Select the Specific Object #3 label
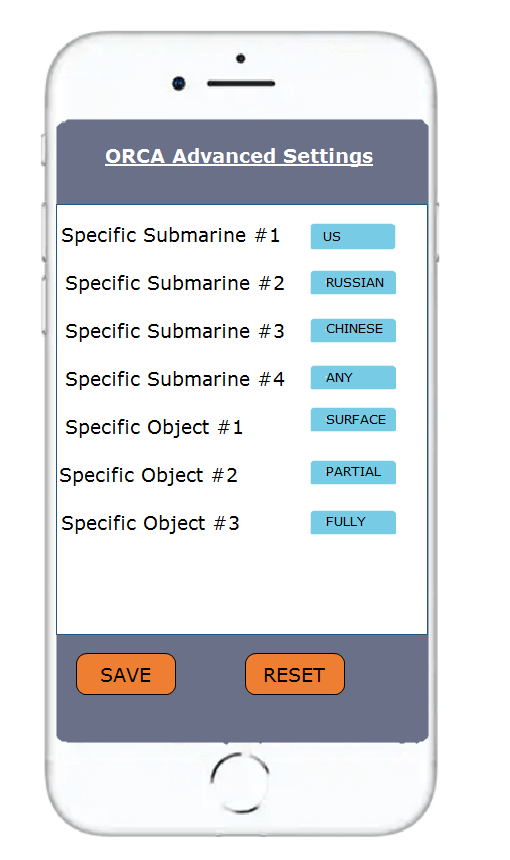Viewport: 510px width, 860px height. (150, 523)
